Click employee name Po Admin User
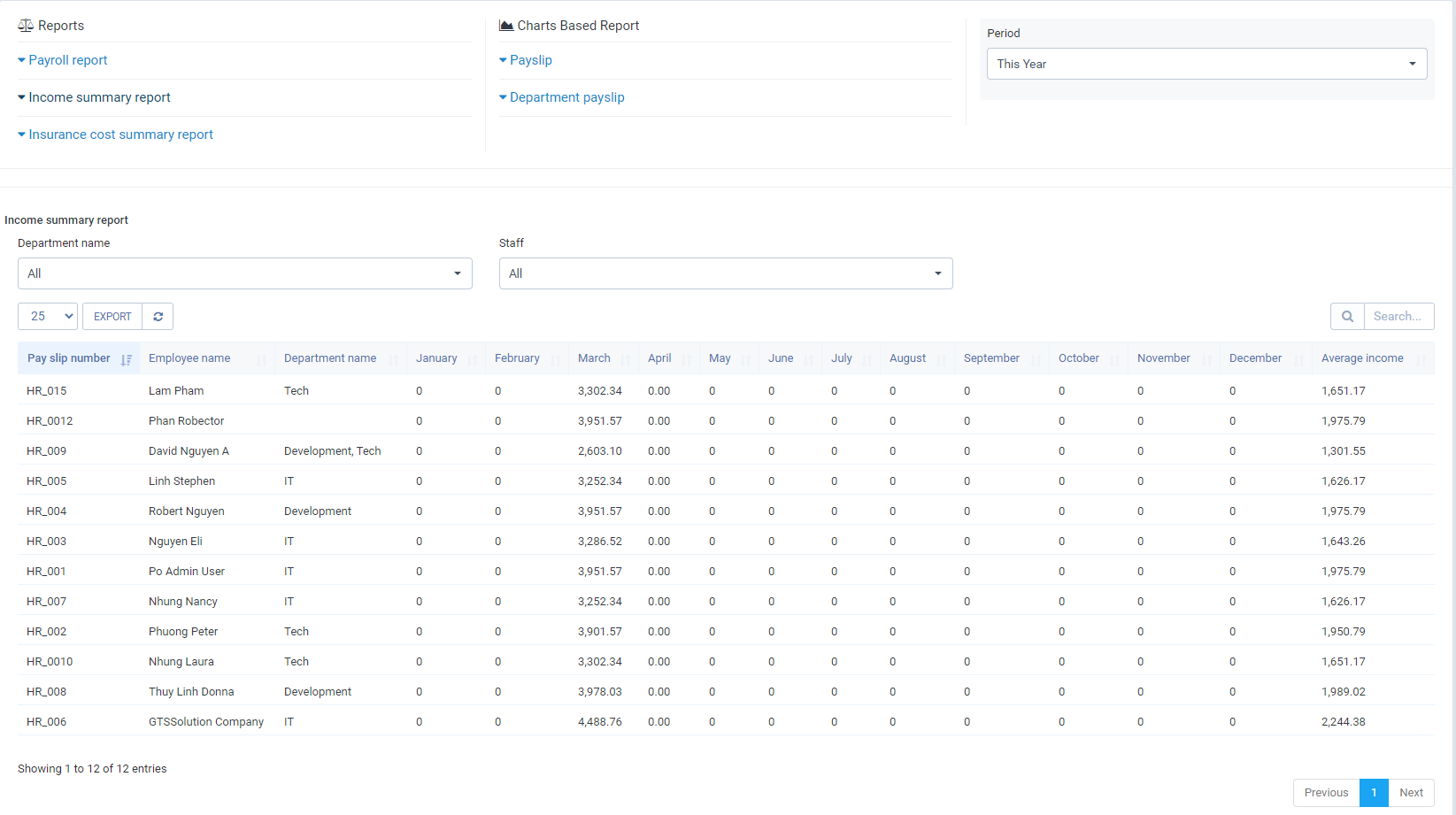 click(187, 571)
